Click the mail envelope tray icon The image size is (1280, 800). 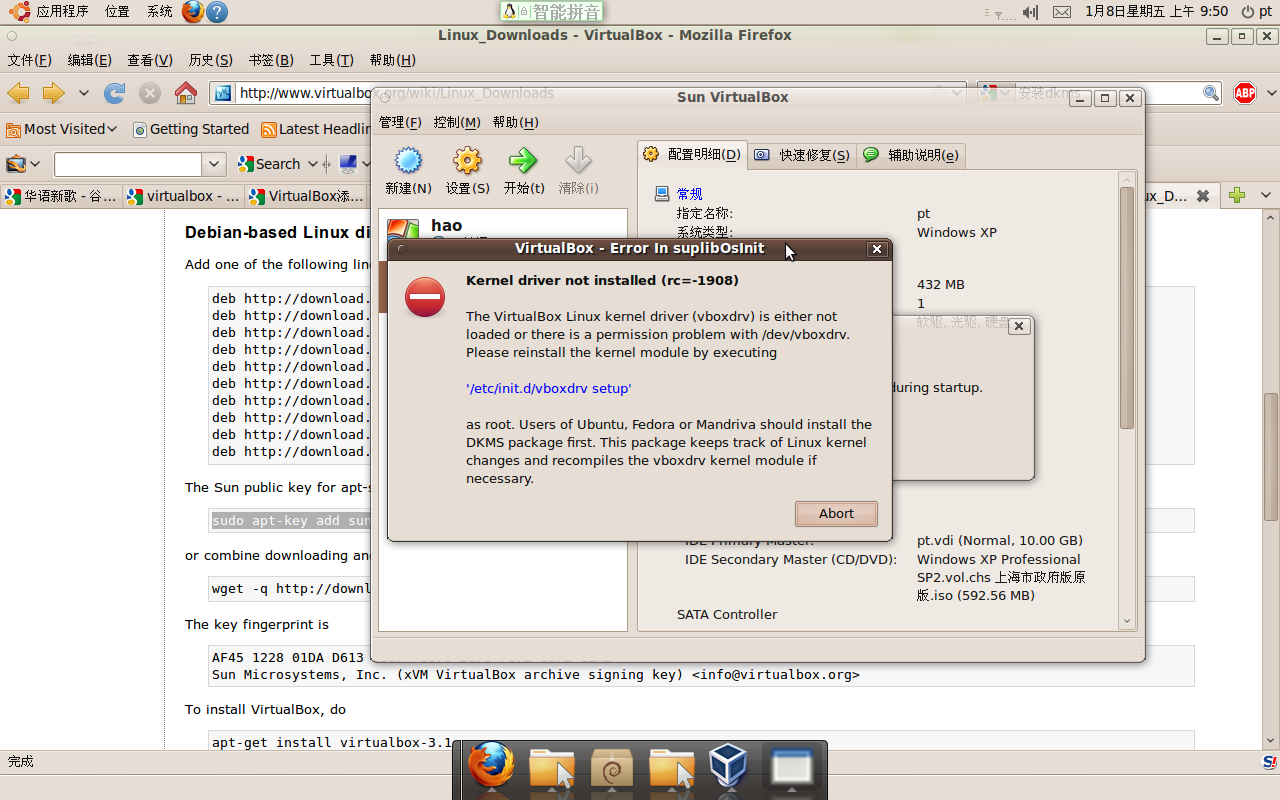point(1062,11)
